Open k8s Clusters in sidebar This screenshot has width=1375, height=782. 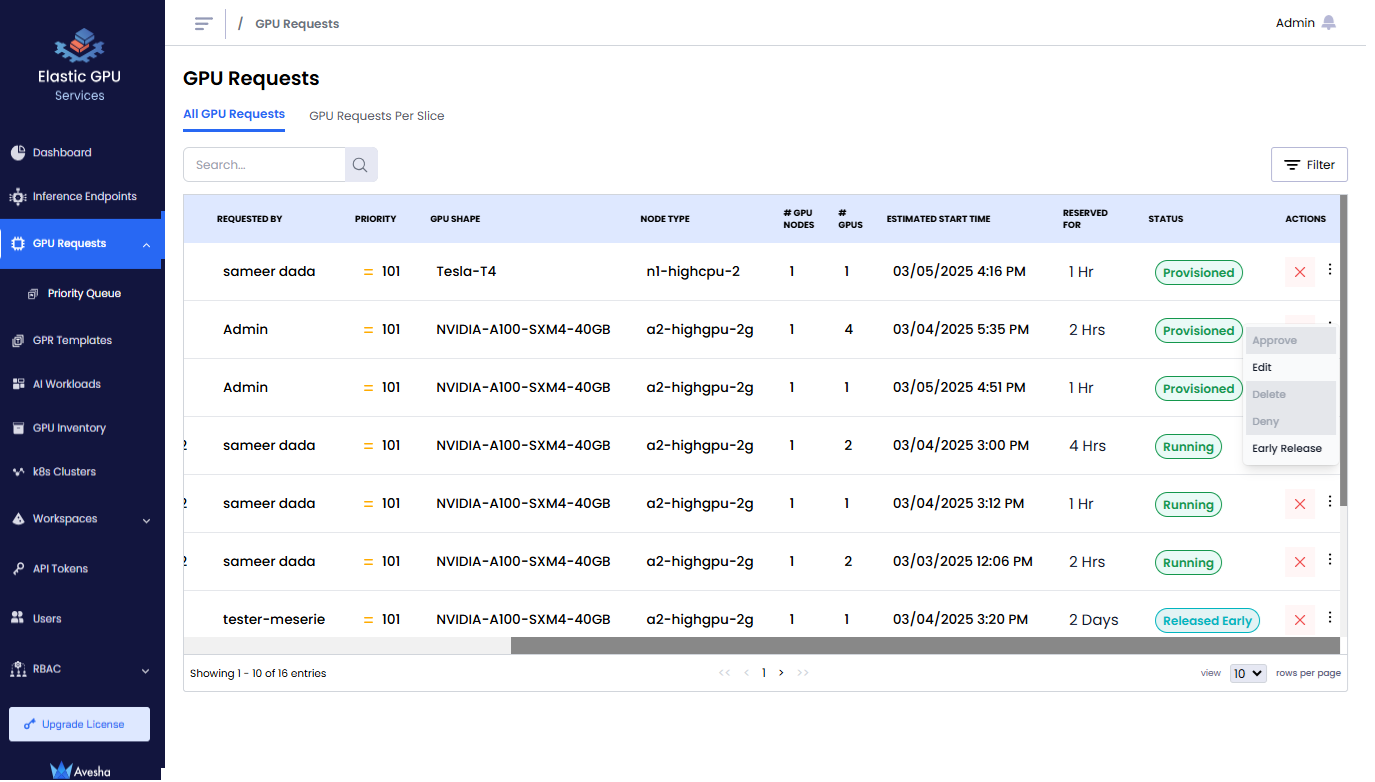coord(64,472)
